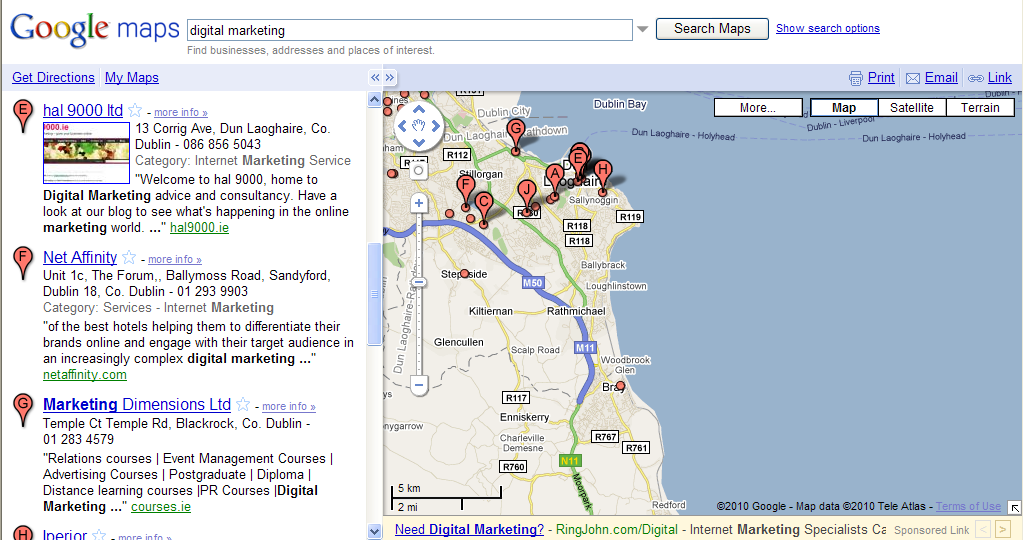Click the chain Link icon
Screen dimensions: 1024x540
click(976, 78)
